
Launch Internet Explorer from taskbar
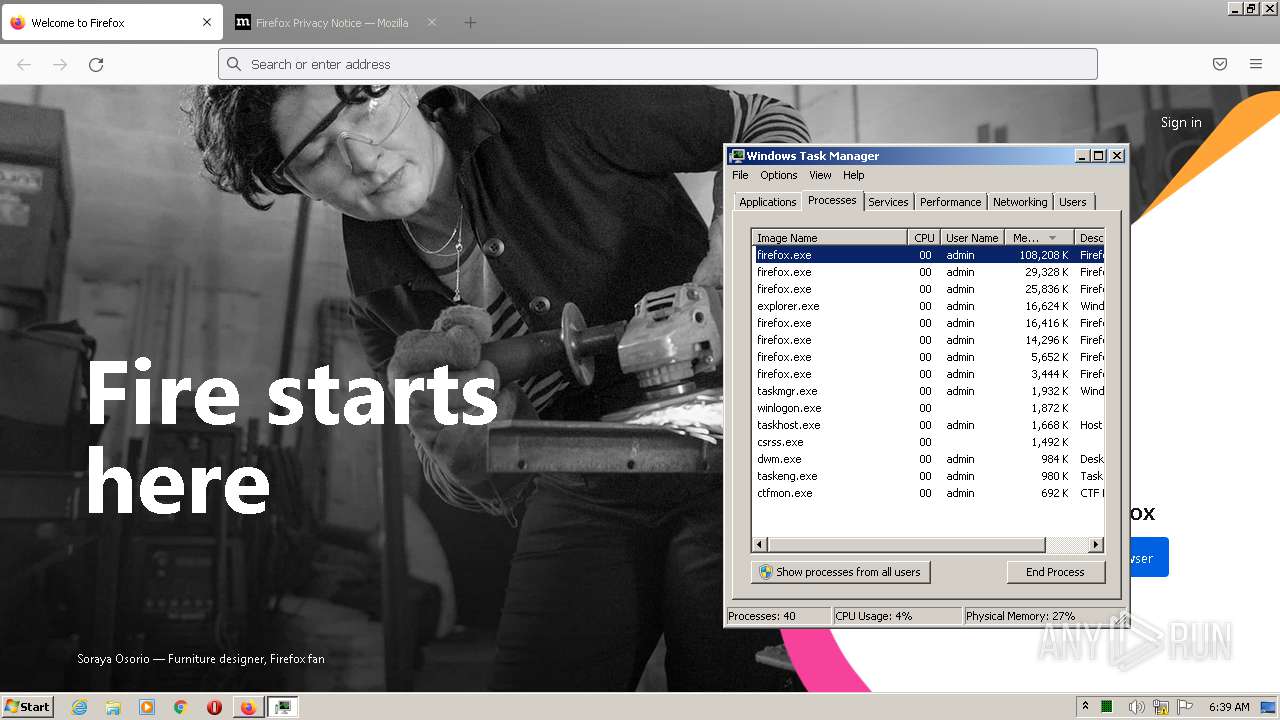(x=80, y=707)
